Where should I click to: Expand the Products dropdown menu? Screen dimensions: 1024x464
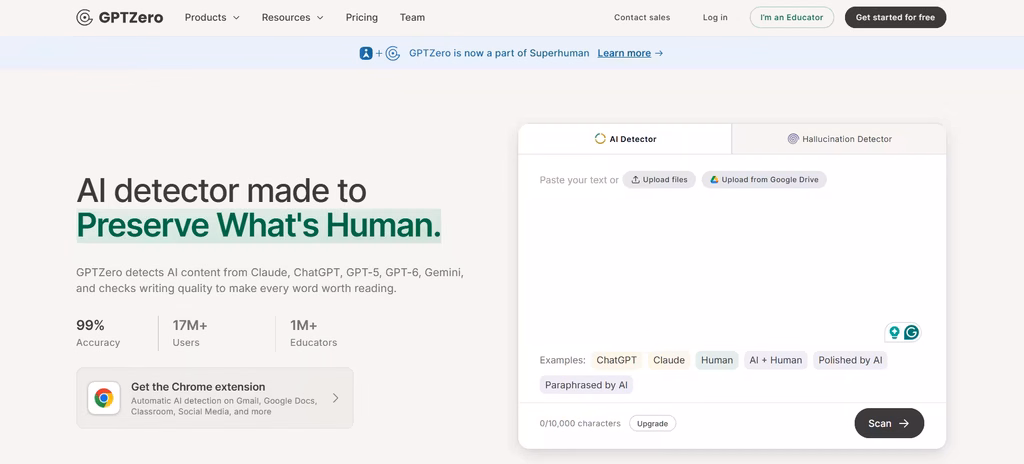pyautogui.click(x=212, y=18)
